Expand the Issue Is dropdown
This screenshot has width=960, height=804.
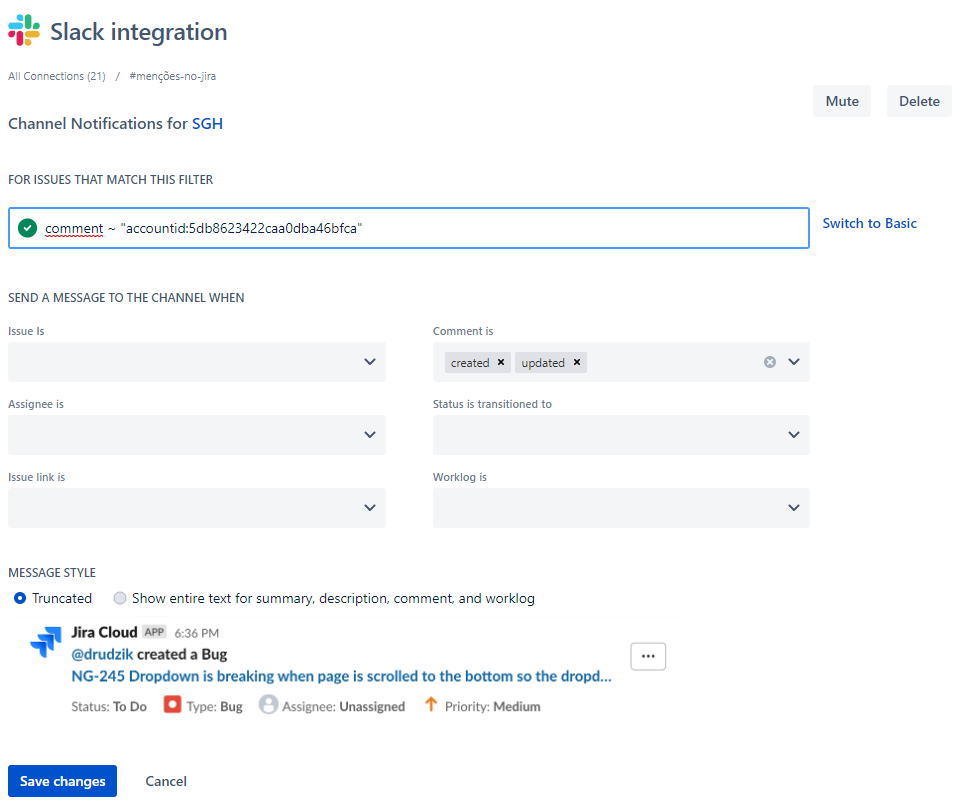click(x=370, y=362)
